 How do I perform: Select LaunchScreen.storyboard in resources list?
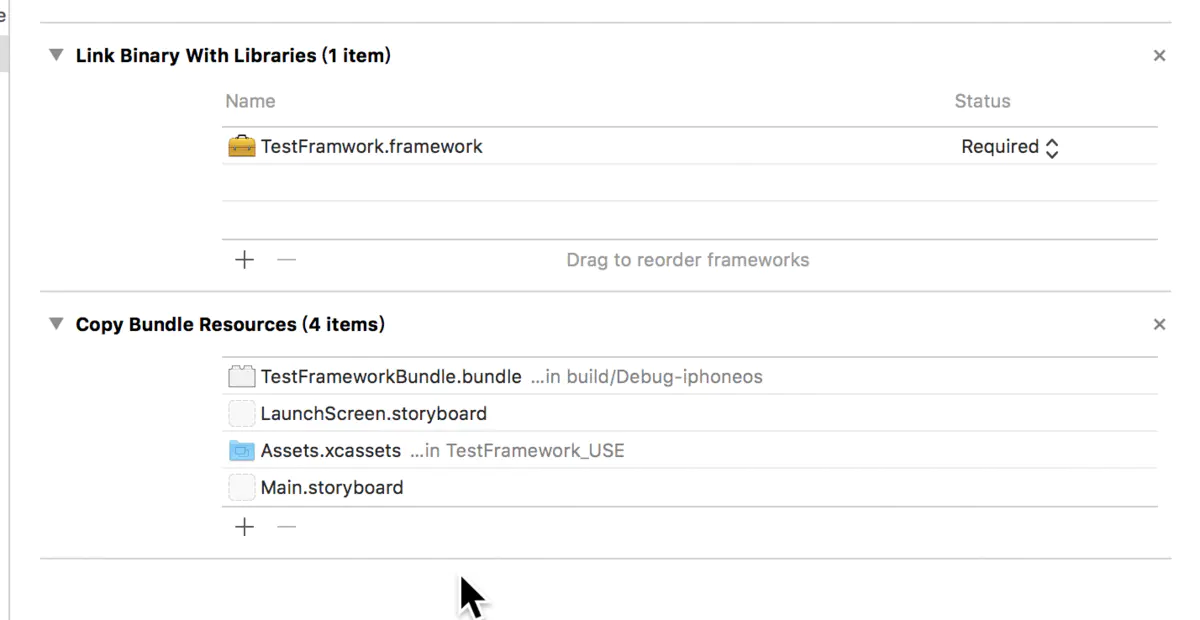point(373,414)
